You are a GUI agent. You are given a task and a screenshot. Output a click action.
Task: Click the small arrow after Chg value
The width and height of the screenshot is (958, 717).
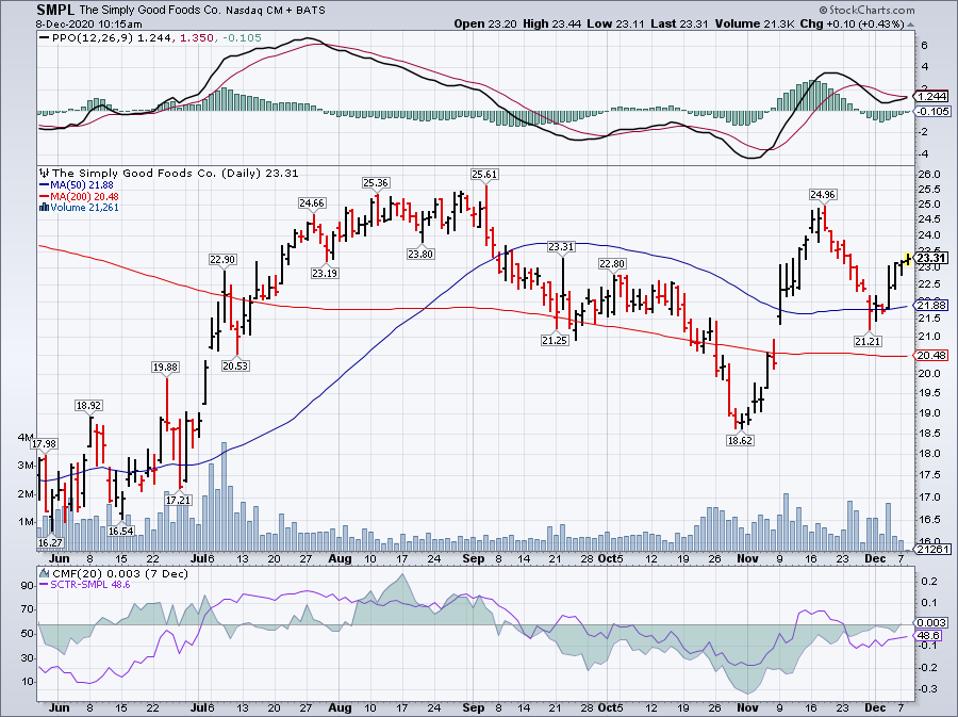pyautogui.click(x=911, y=25)
